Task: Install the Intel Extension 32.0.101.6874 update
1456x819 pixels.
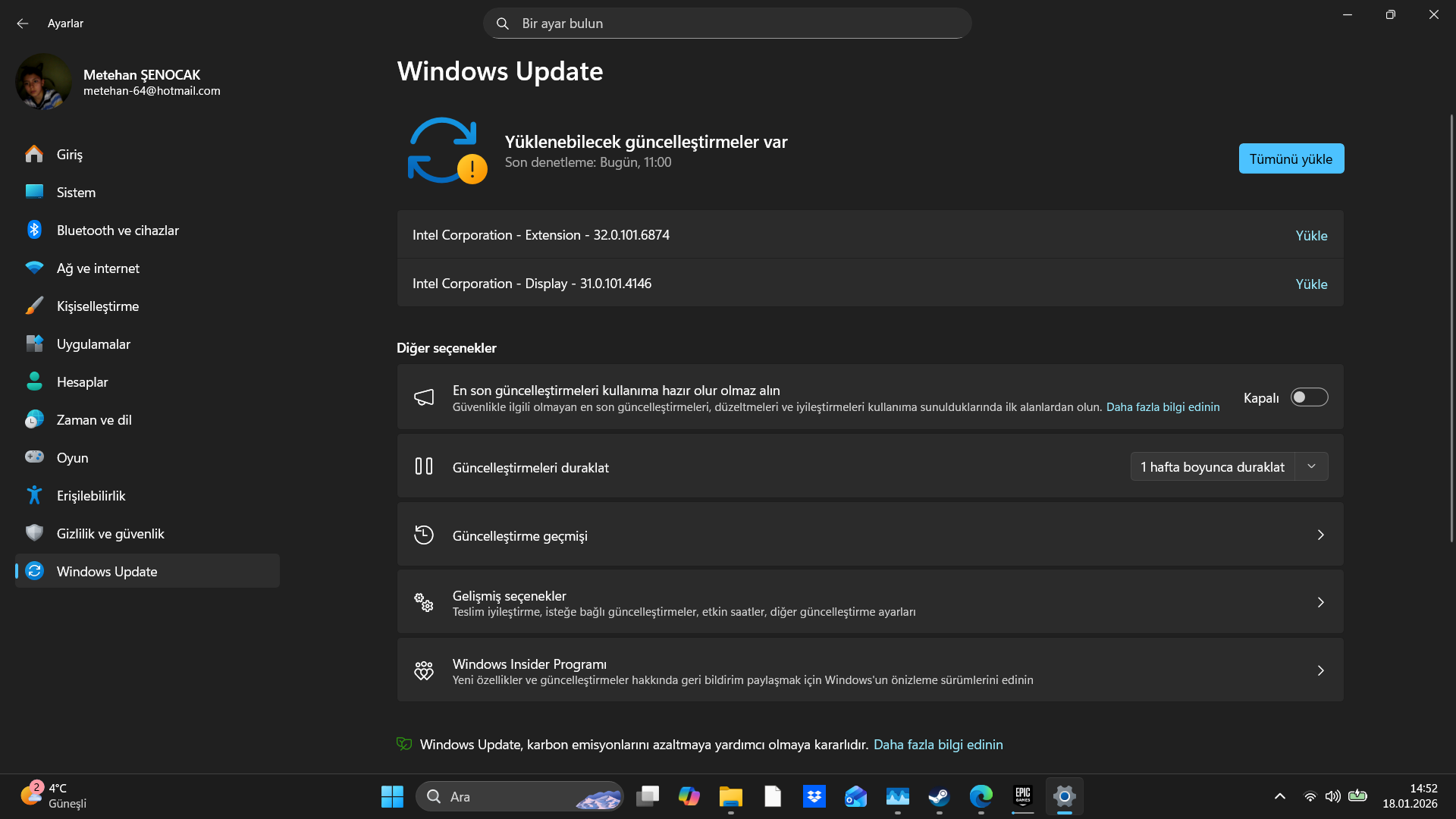Action: 1311,236
